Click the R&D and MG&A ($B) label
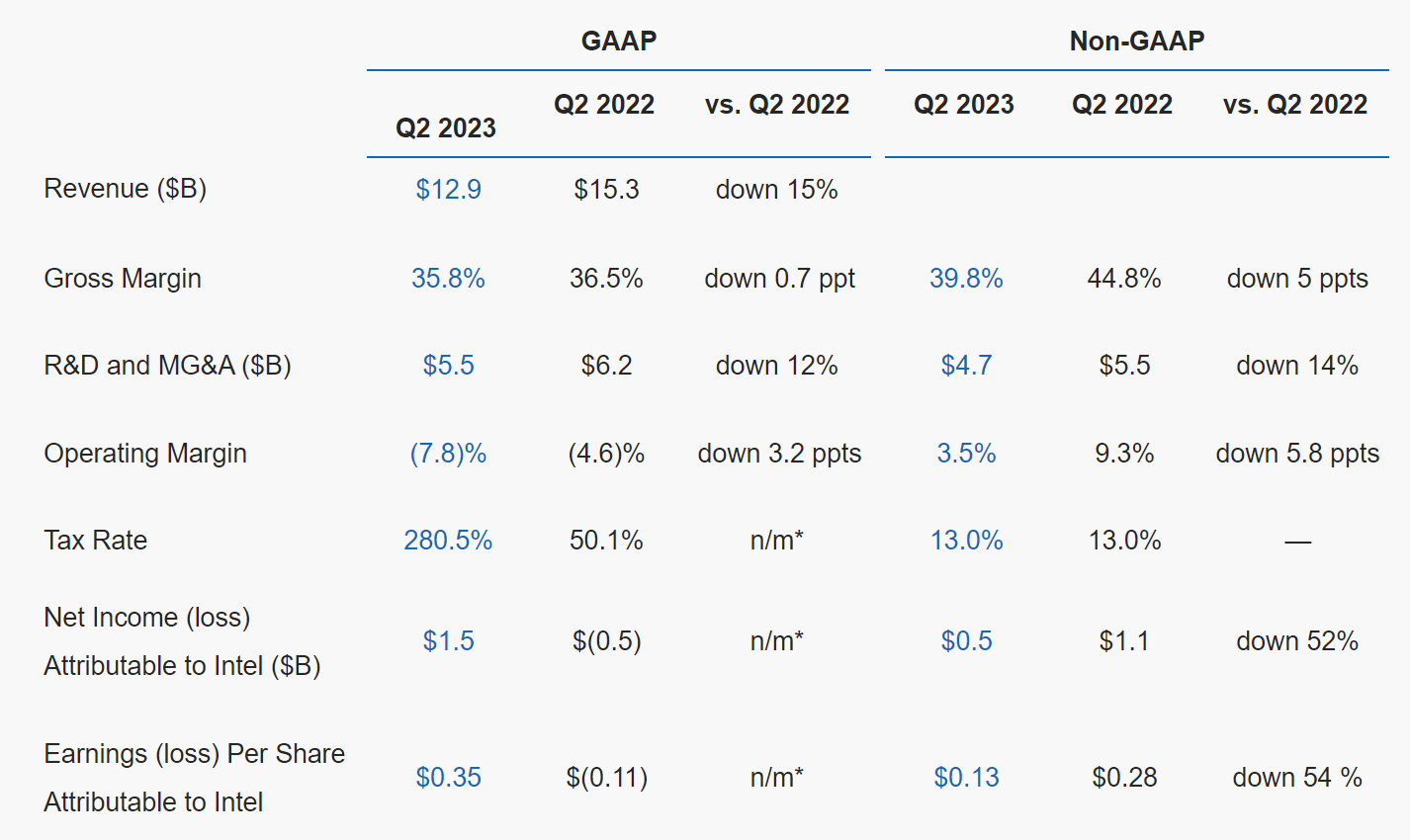Screen dimensions: 1410x840 click(x=167, y=366)
